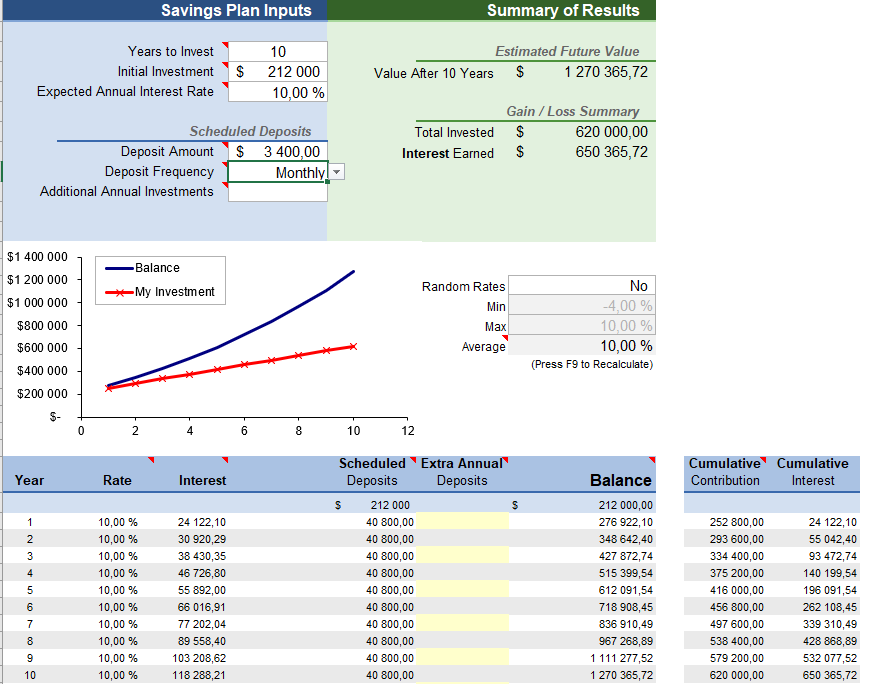The width and height of the screenshot is (887, 684).
Task: Click the My Investment legend entry
Action: tap(174, 292)
